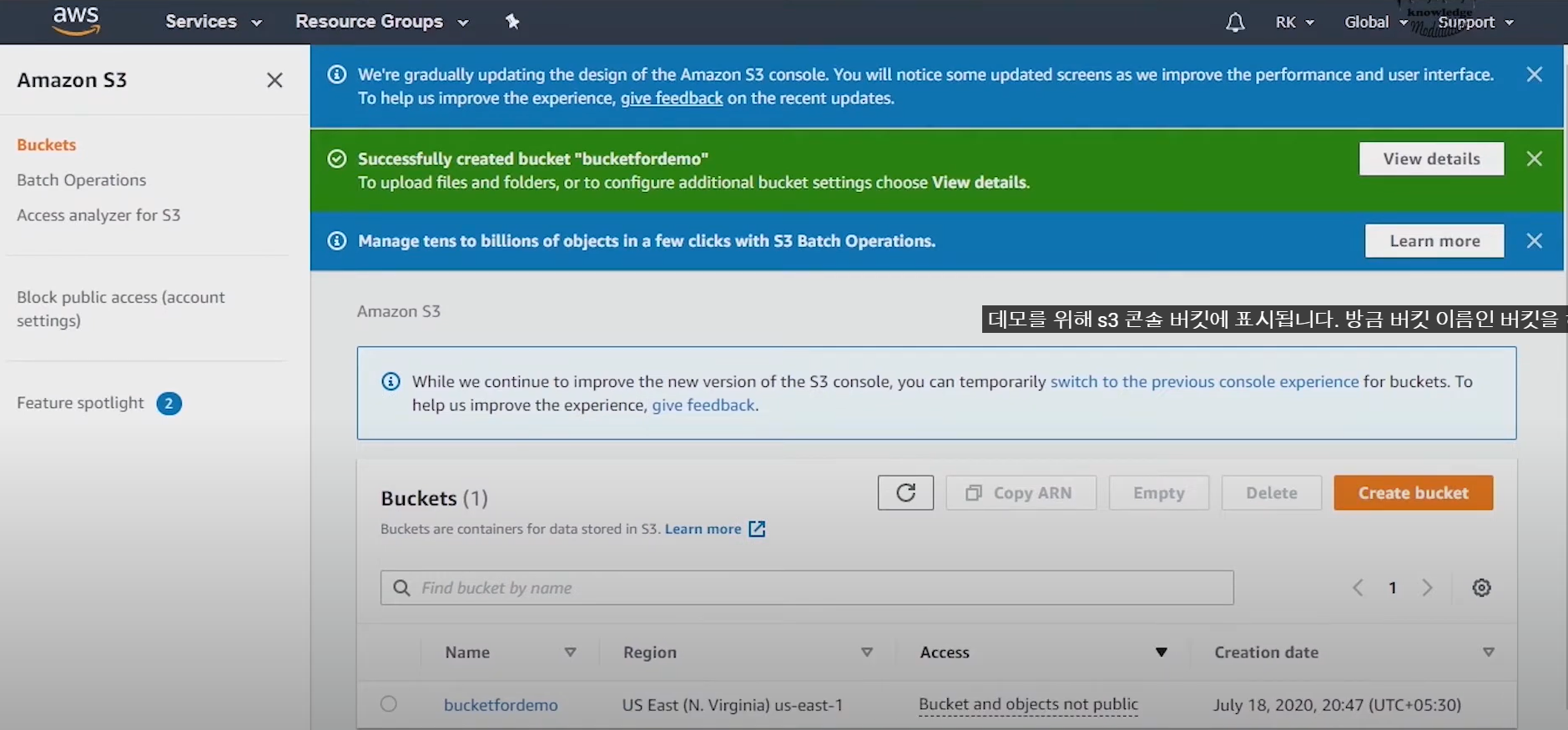1568x730 pixels.
Task: Switch to the previous console experience link
Action: point(1204,381)
